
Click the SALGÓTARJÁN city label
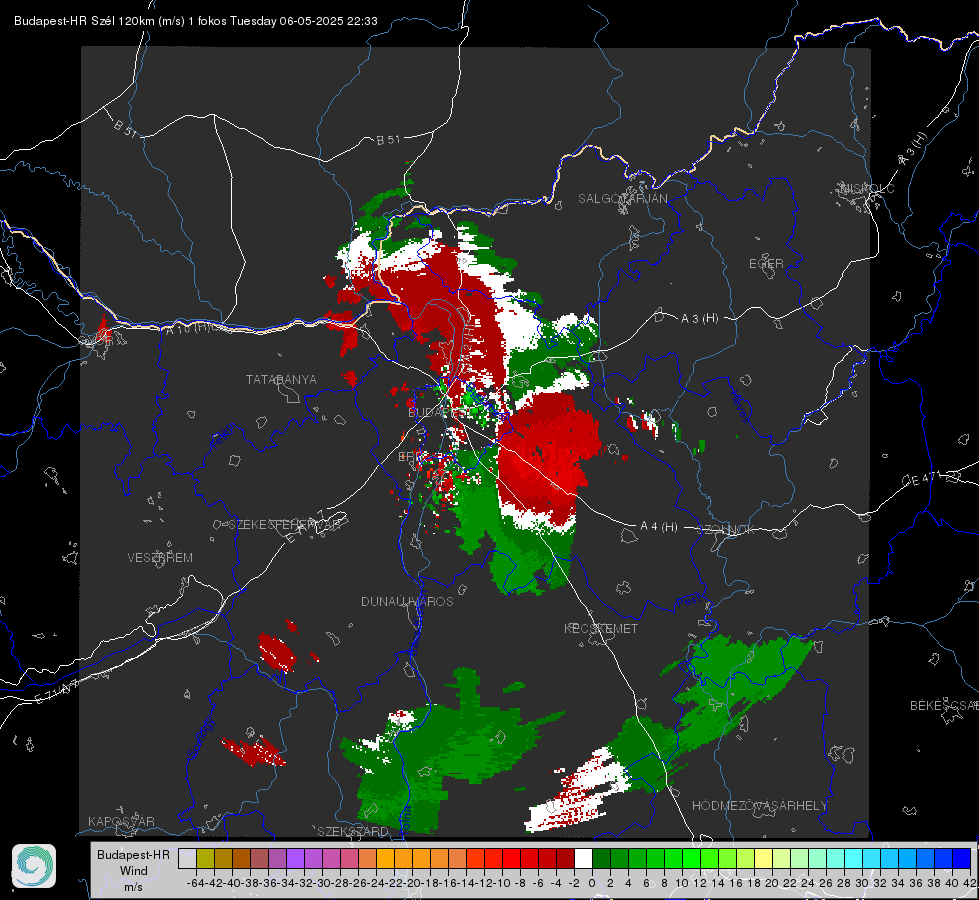[622, 199]
